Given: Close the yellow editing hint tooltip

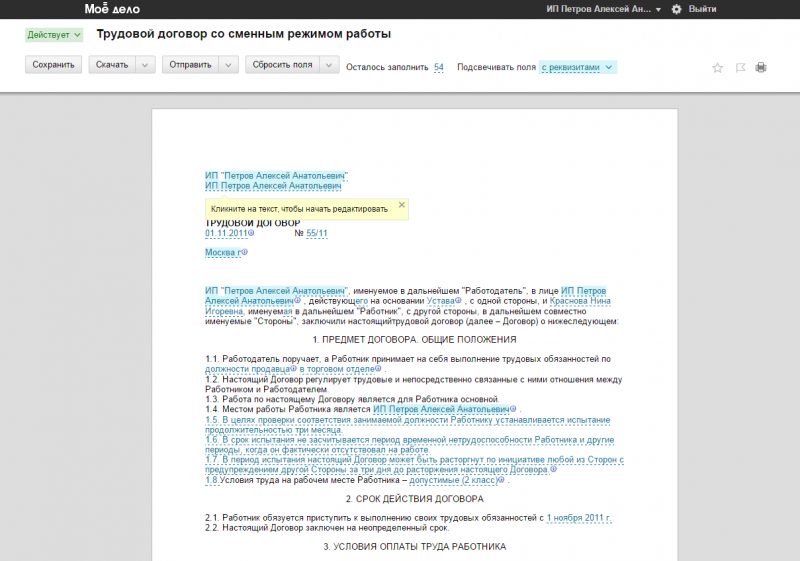Looking at the screenshot, I should tap(402, 204).
